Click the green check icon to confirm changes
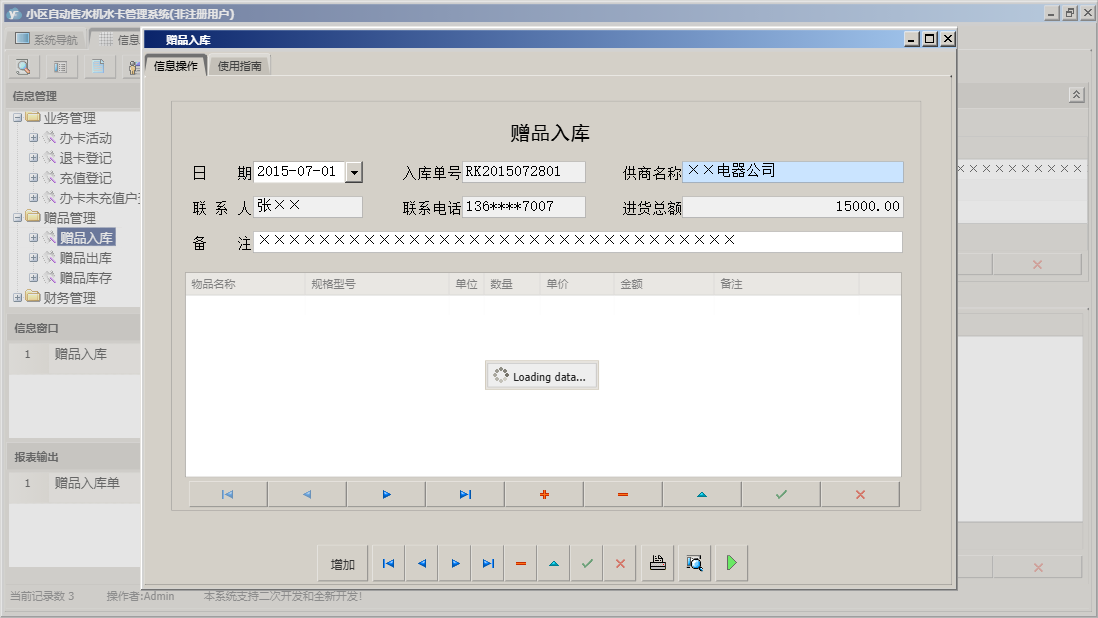 pos(780,493)
